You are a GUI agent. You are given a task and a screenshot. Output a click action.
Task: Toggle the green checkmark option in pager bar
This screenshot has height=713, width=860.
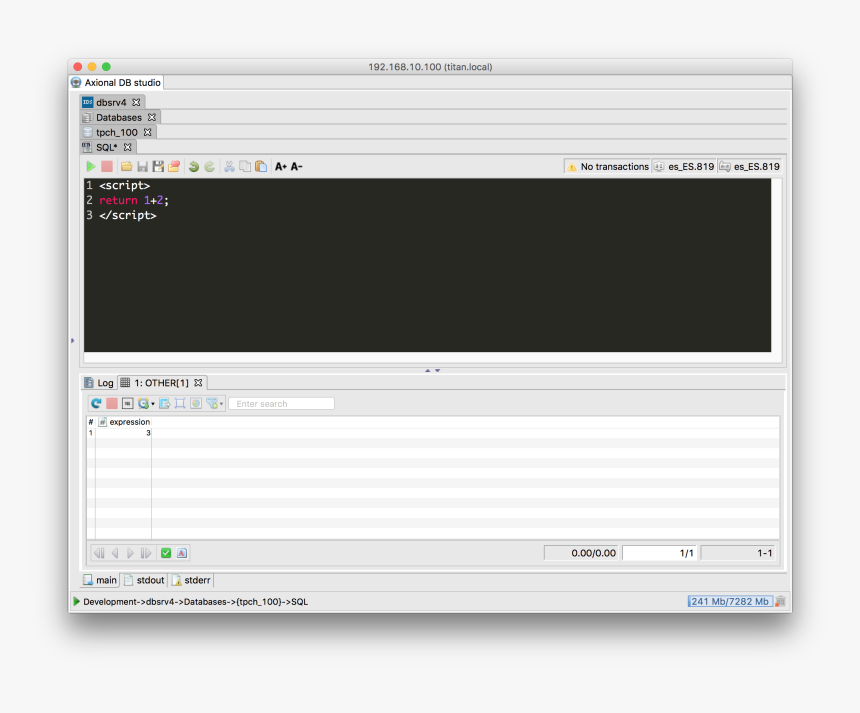click(x=166, y=553)
